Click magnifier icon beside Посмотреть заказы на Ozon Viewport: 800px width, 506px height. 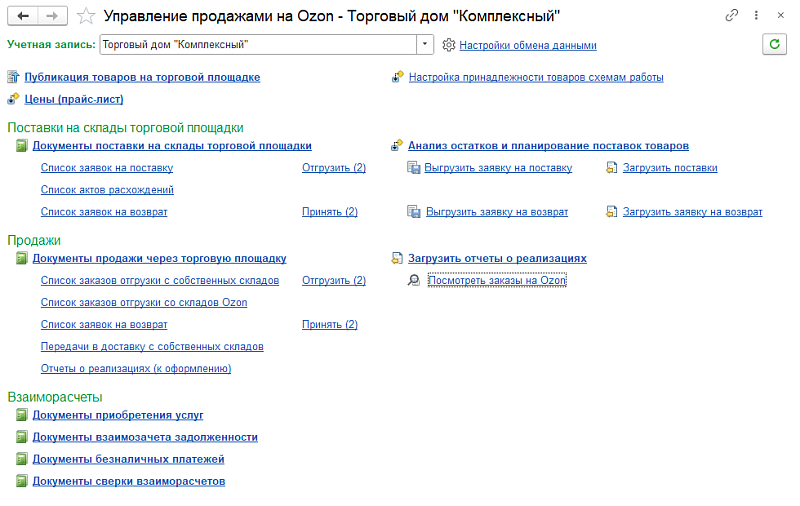[414, 280]
